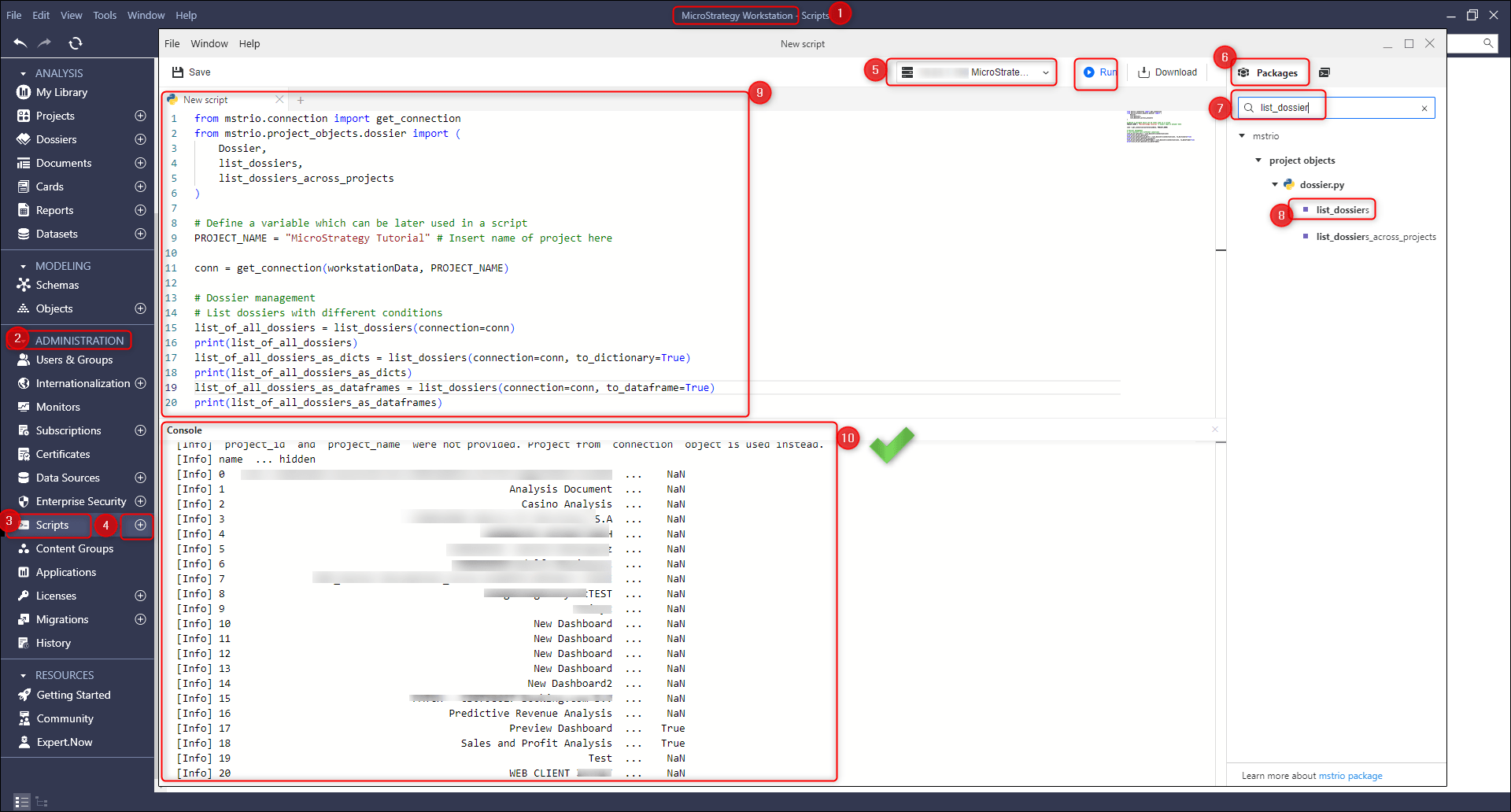The height and width of the screenshot is (812, 1511).
Task: Open the mstrio package link
Action: pos(1350,776)
